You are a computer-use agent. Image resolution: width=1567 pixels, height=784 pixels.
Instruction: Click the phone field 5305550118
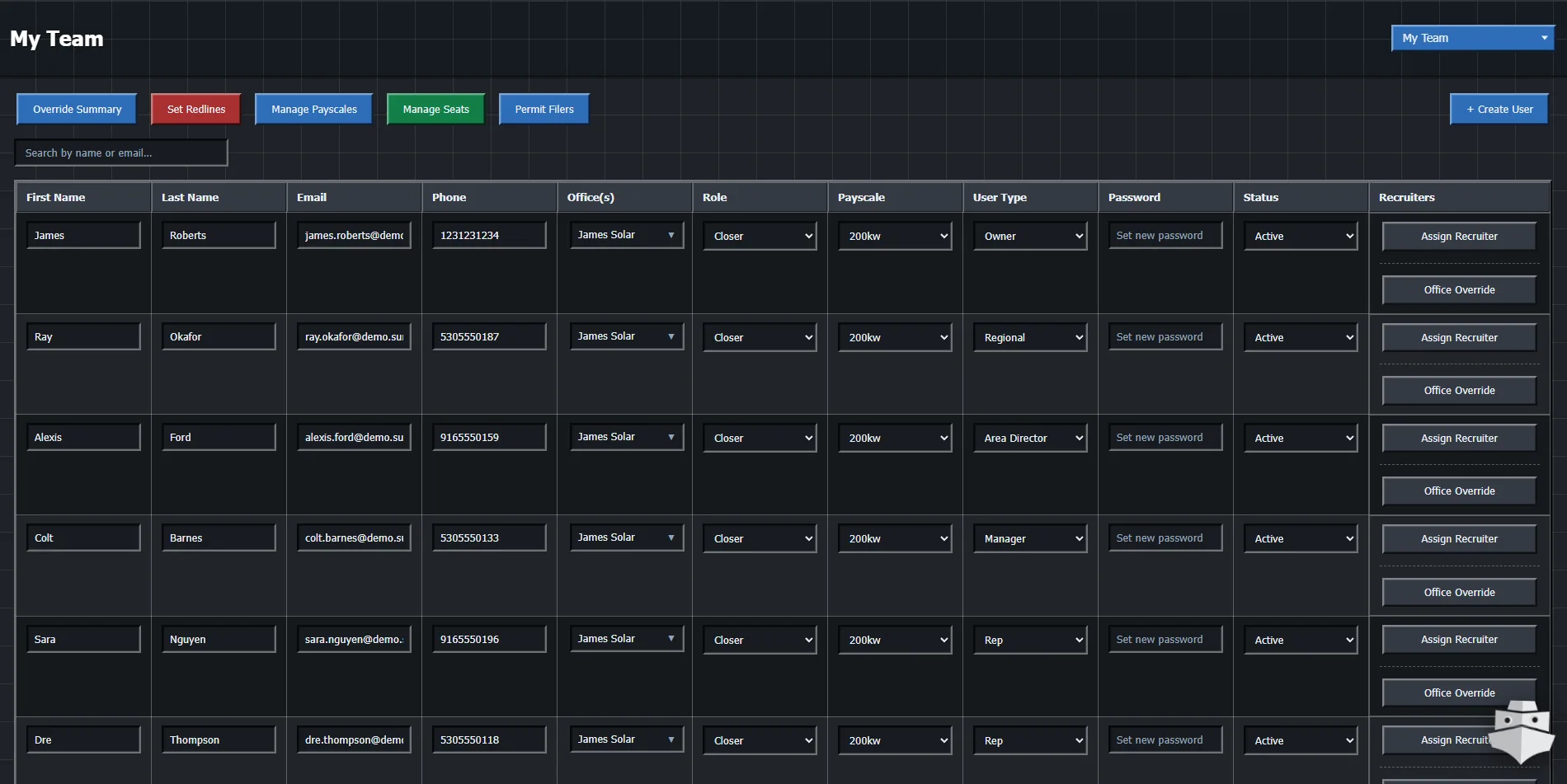pyautogui.click(x=489, y=739)
